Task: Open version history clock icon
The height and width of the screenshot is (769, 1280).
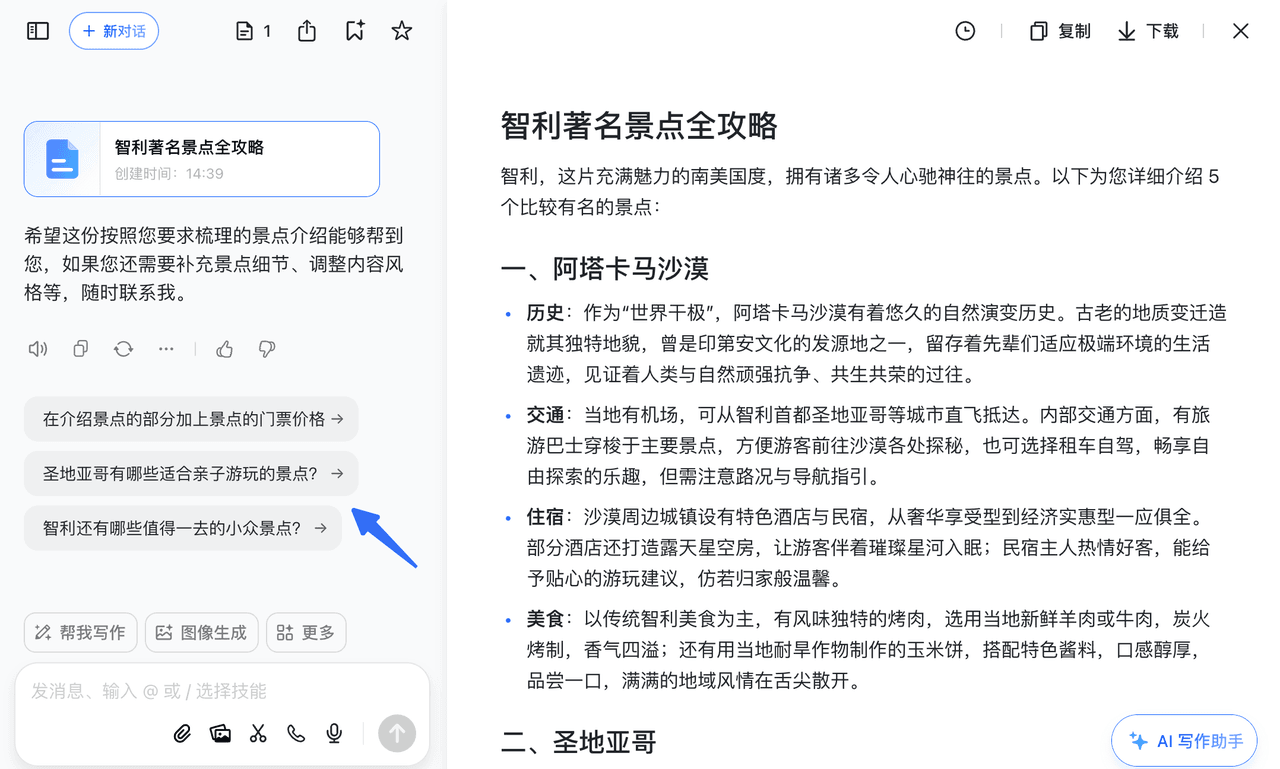Action: click(965, 31)
